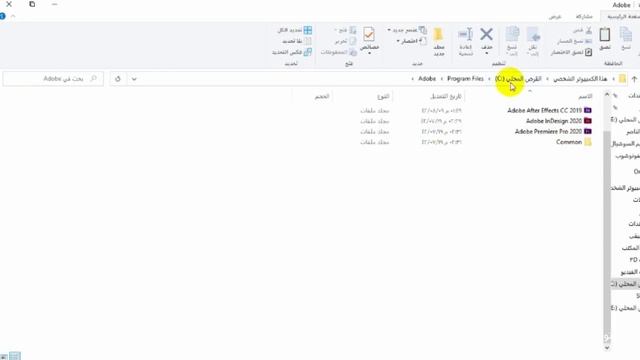640x360 pixels.
Task: Click the date cell in InDesign row
Action: pyautogui.click(x=441, y=121)
